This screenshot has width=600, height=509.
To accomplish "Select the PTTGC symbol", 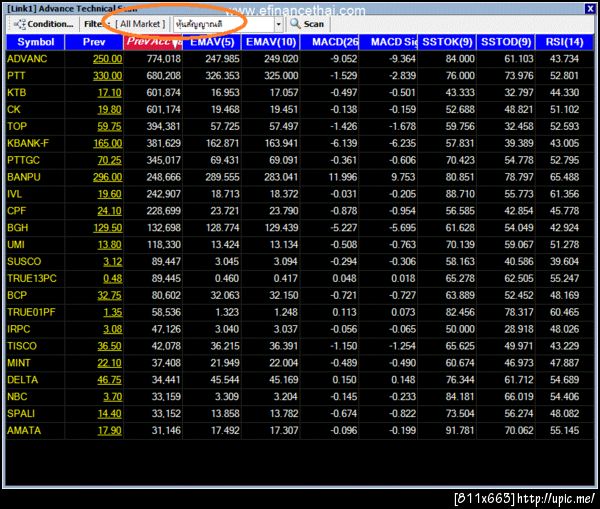I will (23, 160).
